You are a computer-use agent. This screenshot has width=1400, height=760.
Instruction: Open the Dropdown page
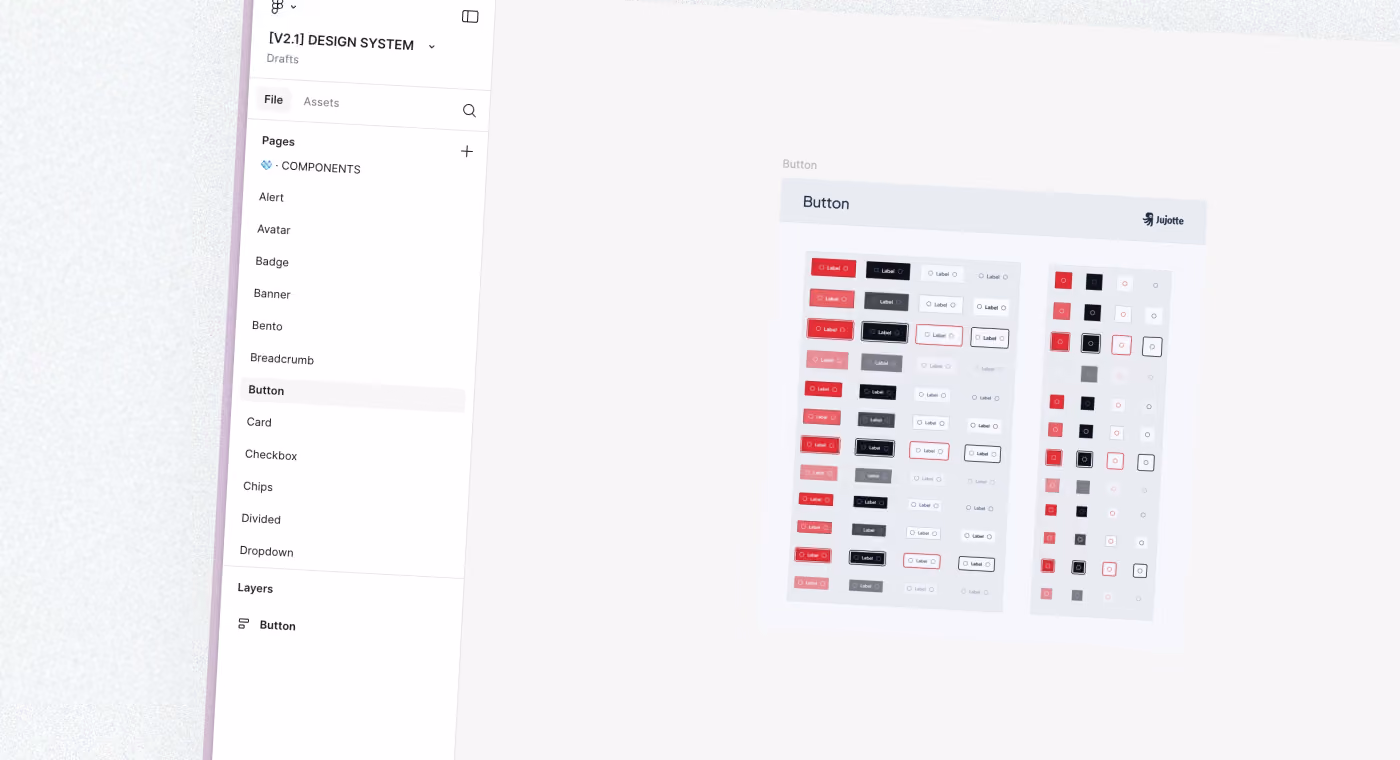point(266,551)
